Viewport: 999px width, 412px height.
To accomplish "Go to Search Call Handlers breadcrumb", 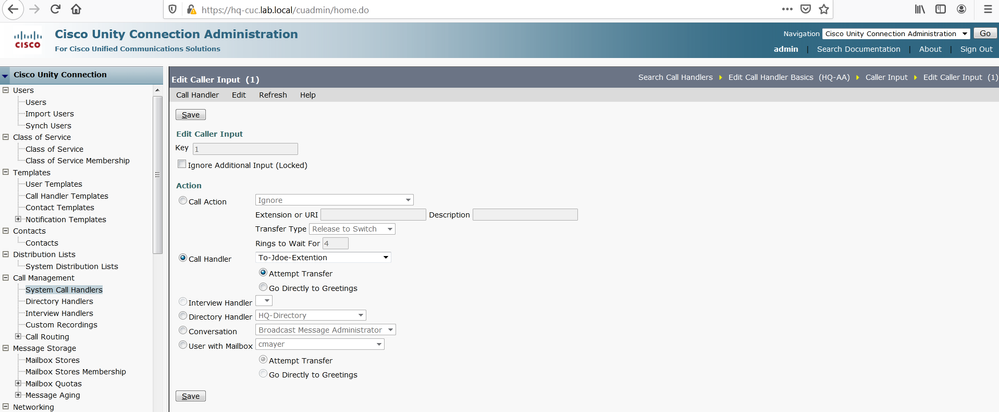I will point(675,77).
